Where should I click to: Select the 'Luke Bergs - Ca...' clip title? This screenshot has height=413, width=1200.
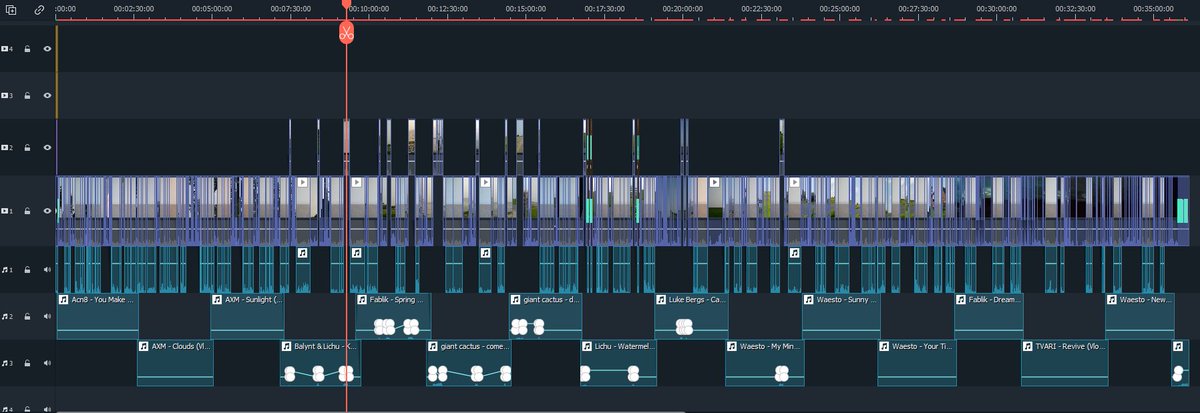(698, 299)
